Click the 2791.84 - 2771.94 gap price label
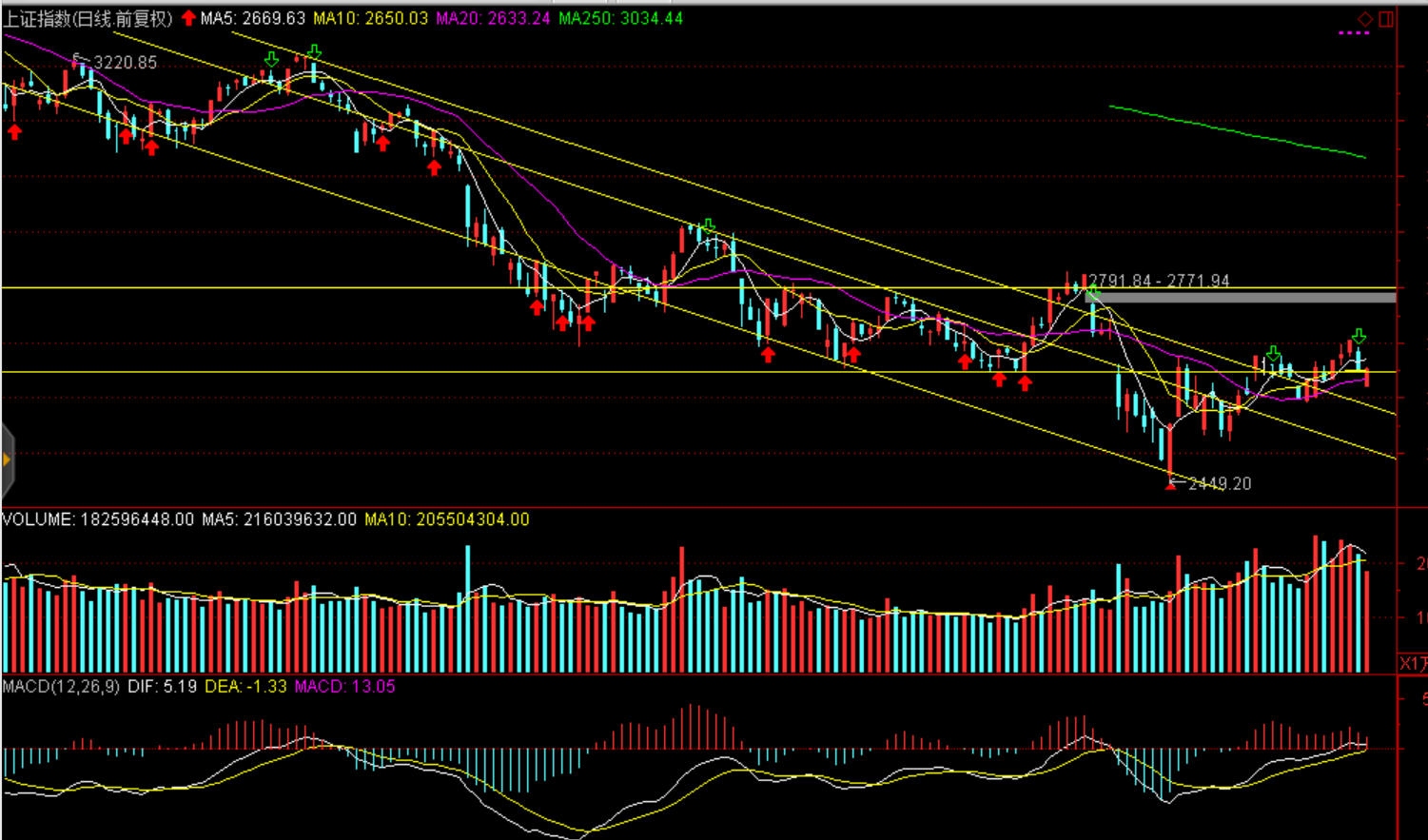 pos(1159,281)
